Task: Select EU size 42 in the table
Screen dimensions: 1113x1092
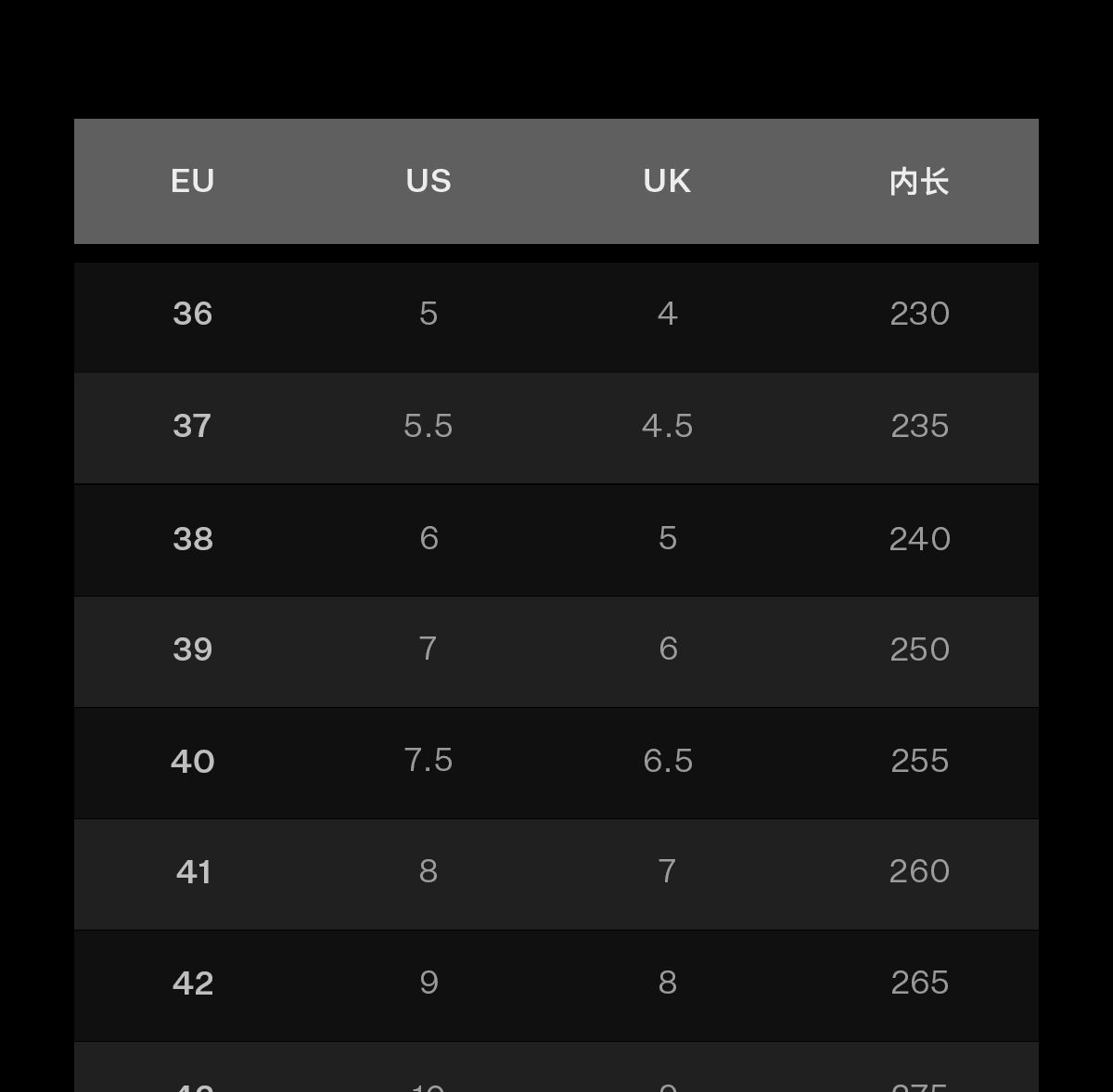Action: (x=193, y=983)
